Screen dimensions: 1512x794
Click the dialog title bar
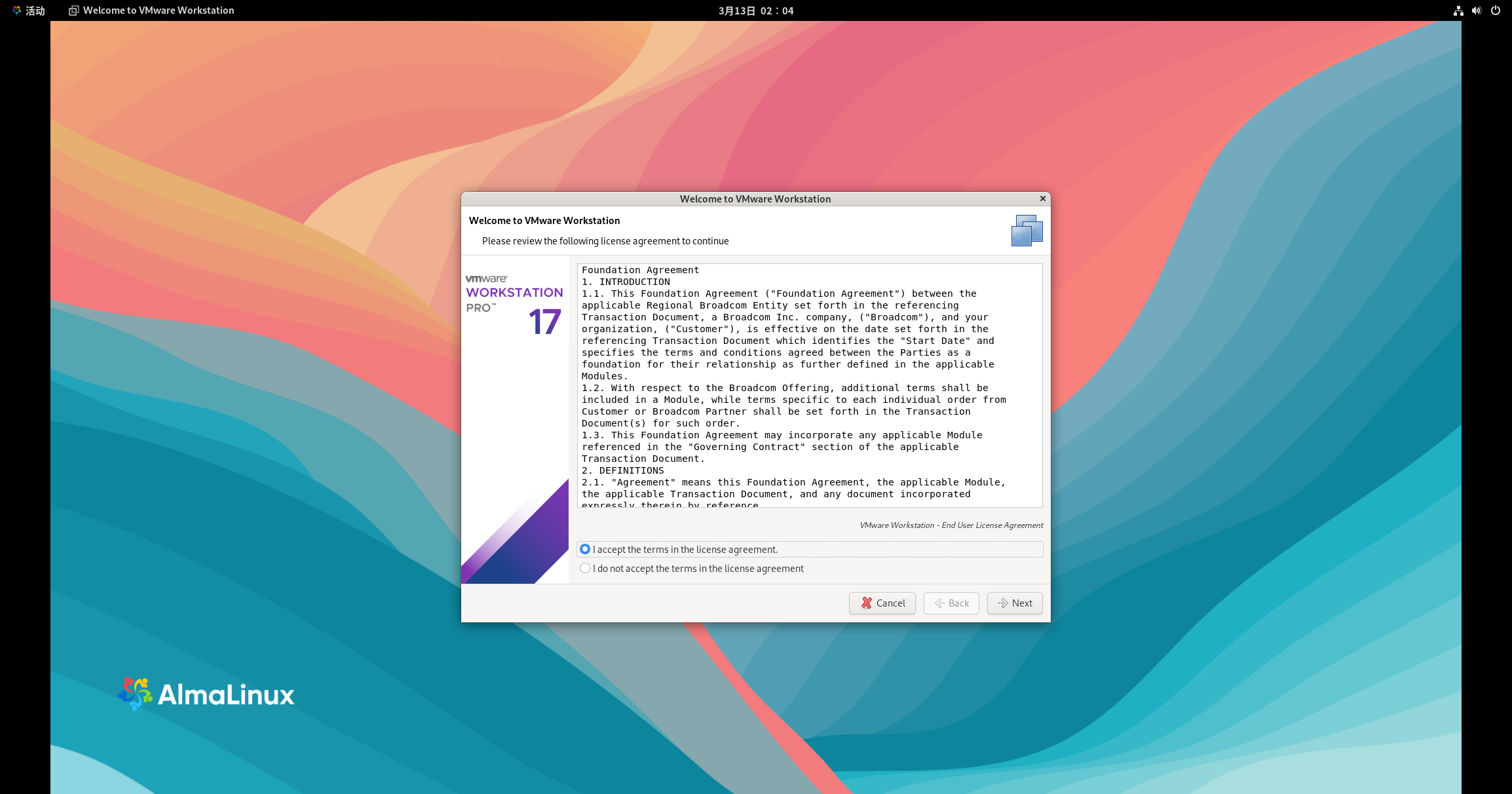[x=755, y=198]
